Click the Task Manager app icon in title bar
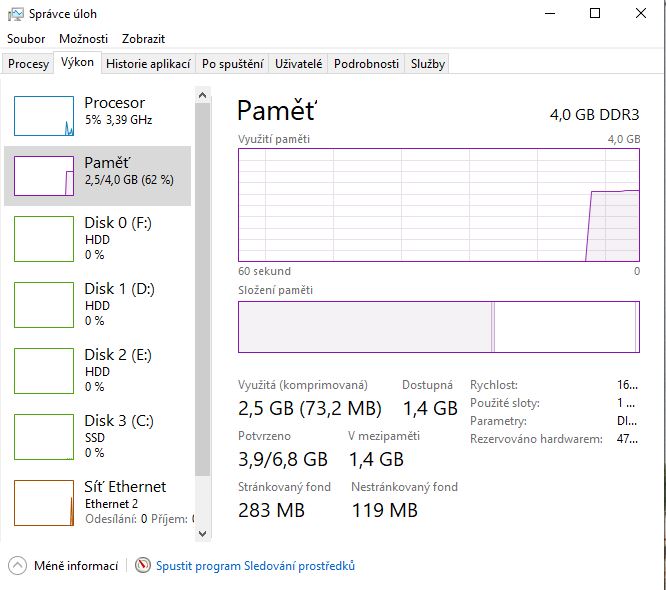 pos(14,14)
